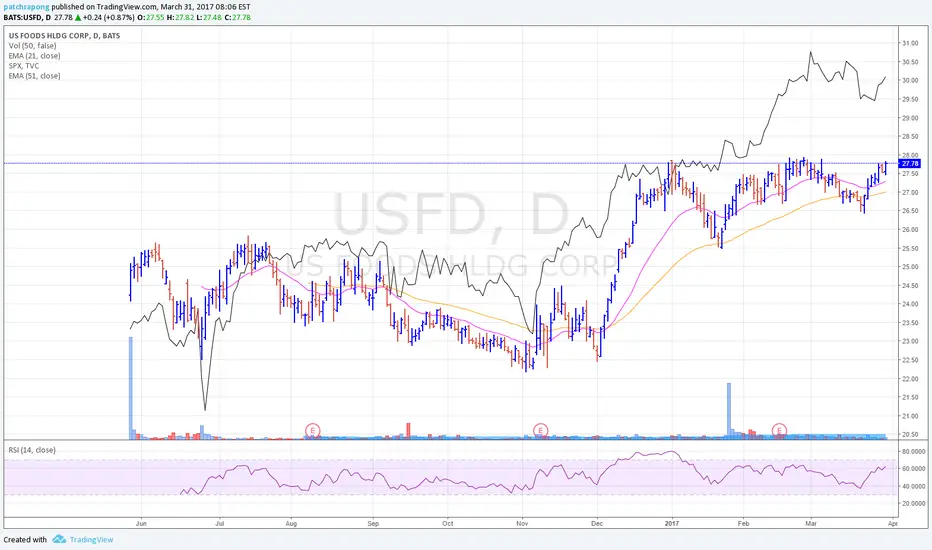Click the 60.0000 RSI axis label
The width and height of the screenshot is (932, 550).
coord(914,469)
